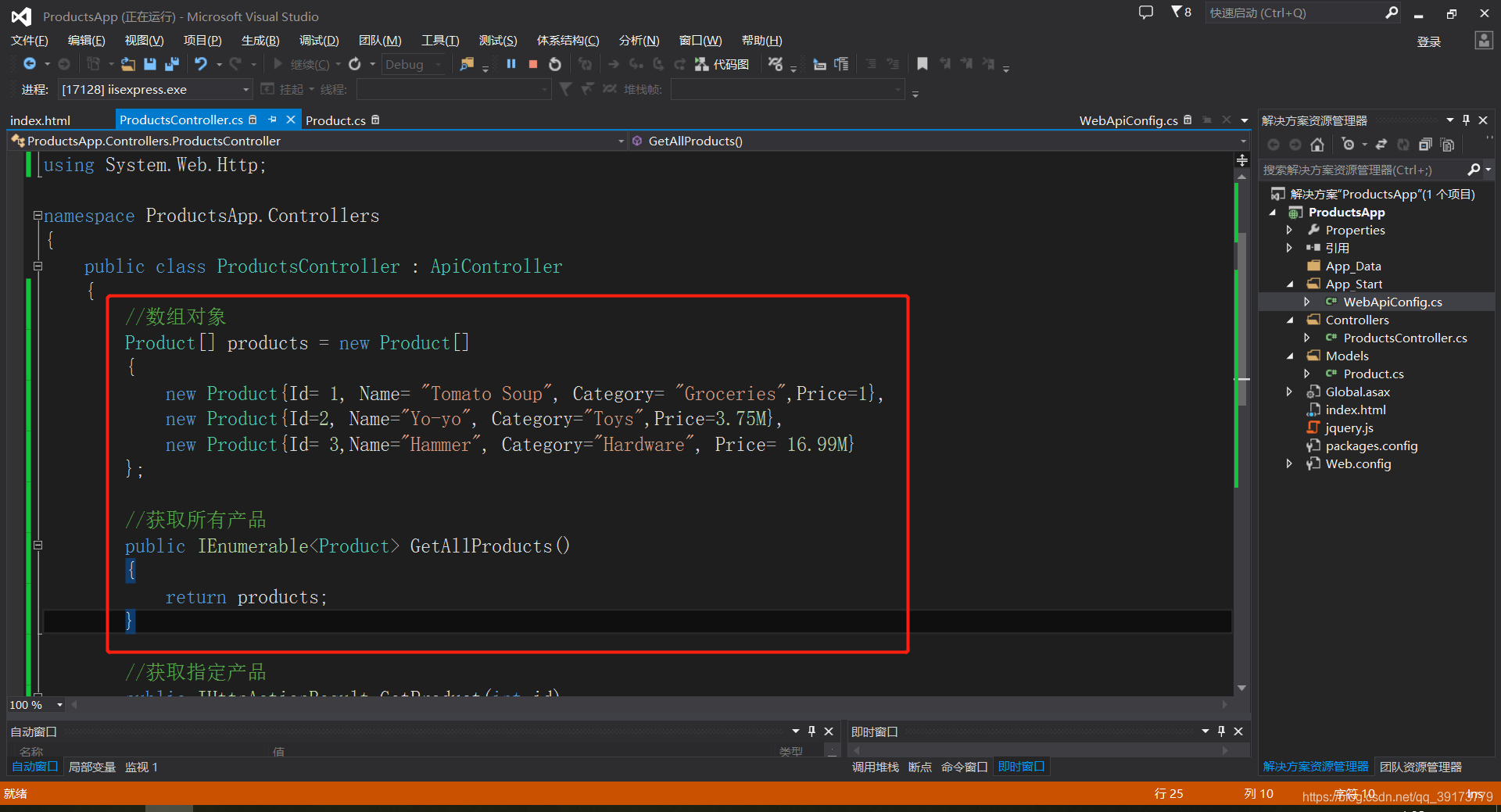Image resolution: width=1501 pixels, height=812 pixels.
Task: Close the ProductsController.cs tab
Action: (x=290, y=120)
